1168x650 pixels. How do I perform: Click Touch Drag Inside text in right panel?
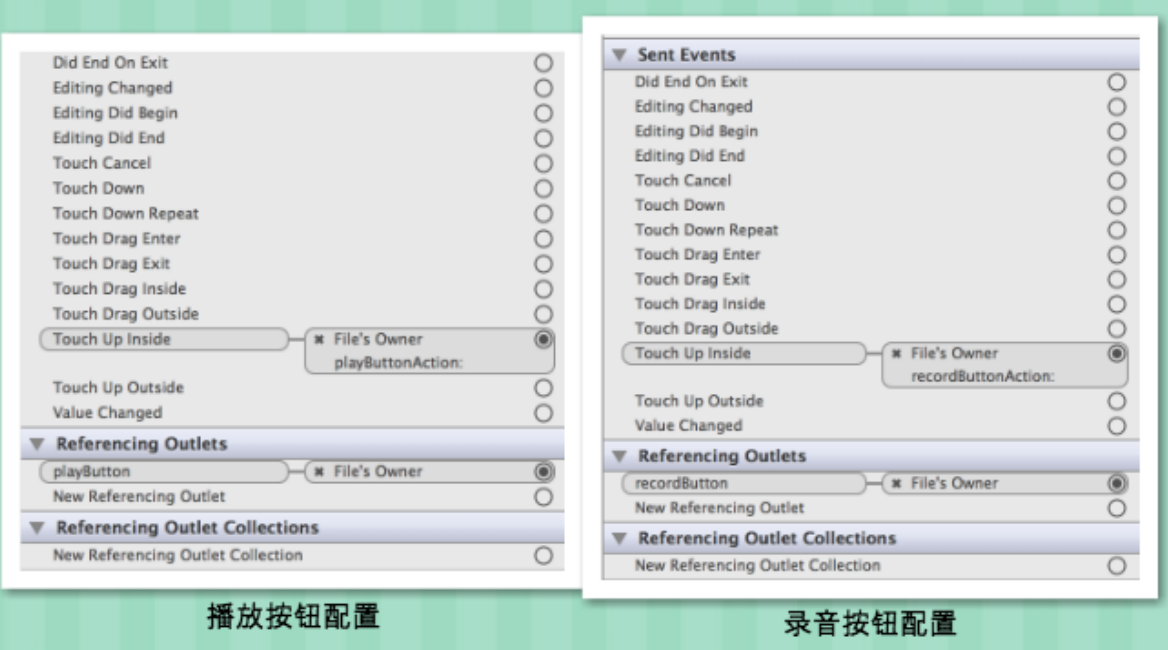[x=700, y=304]
